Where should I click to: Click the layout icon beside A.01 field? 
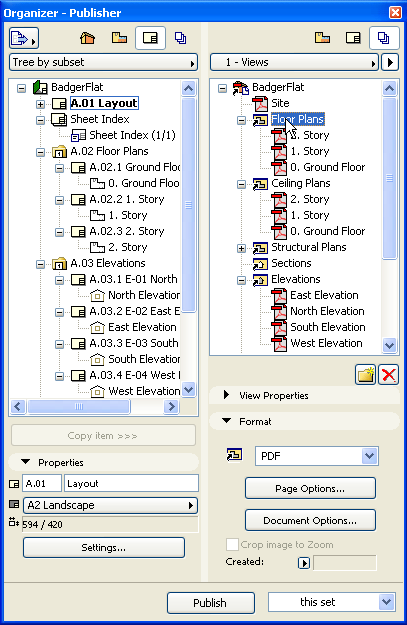(x=14, y=484)
